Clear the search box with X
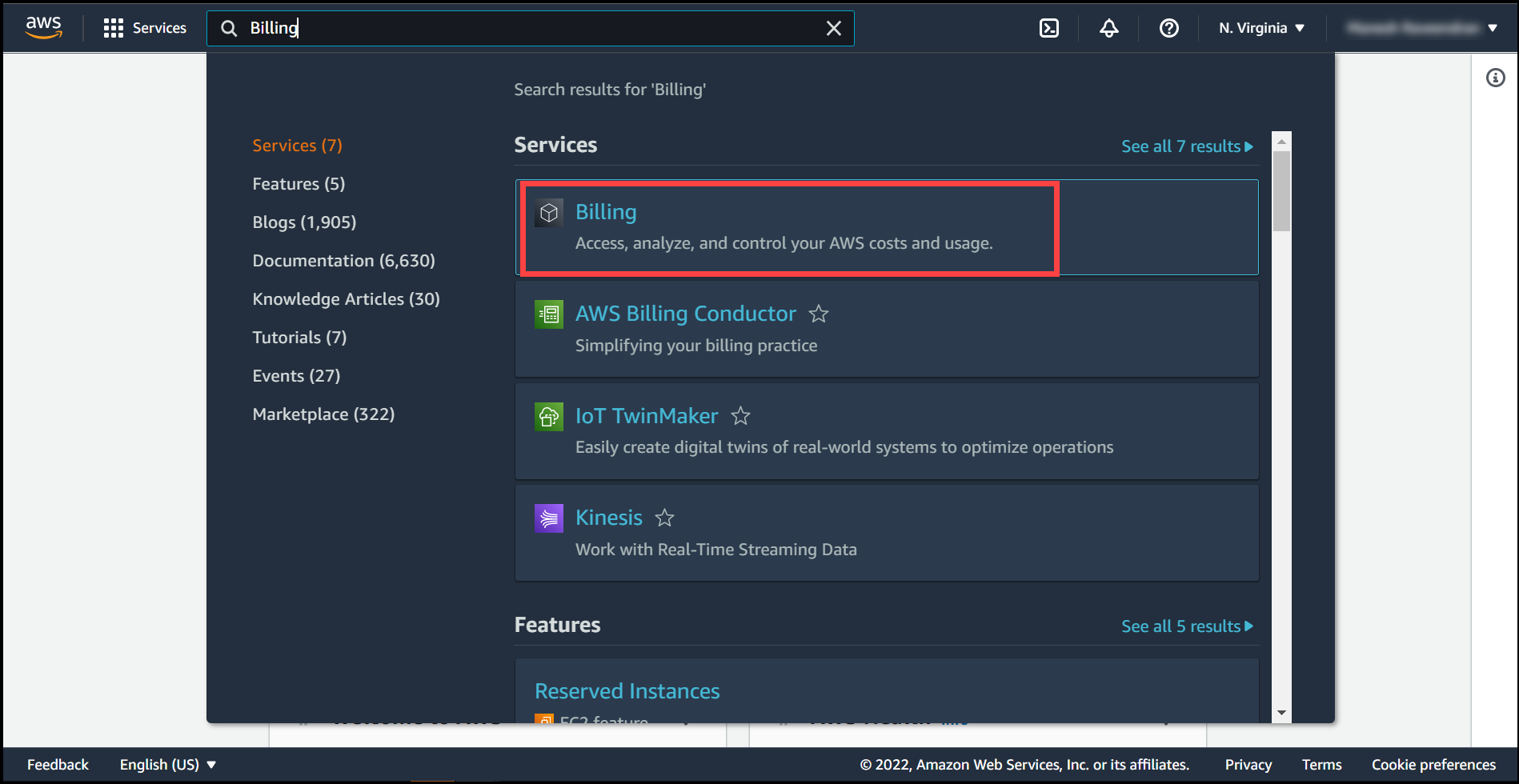The width and height of the screenshot is (1519, 784). tap(834, 28)
